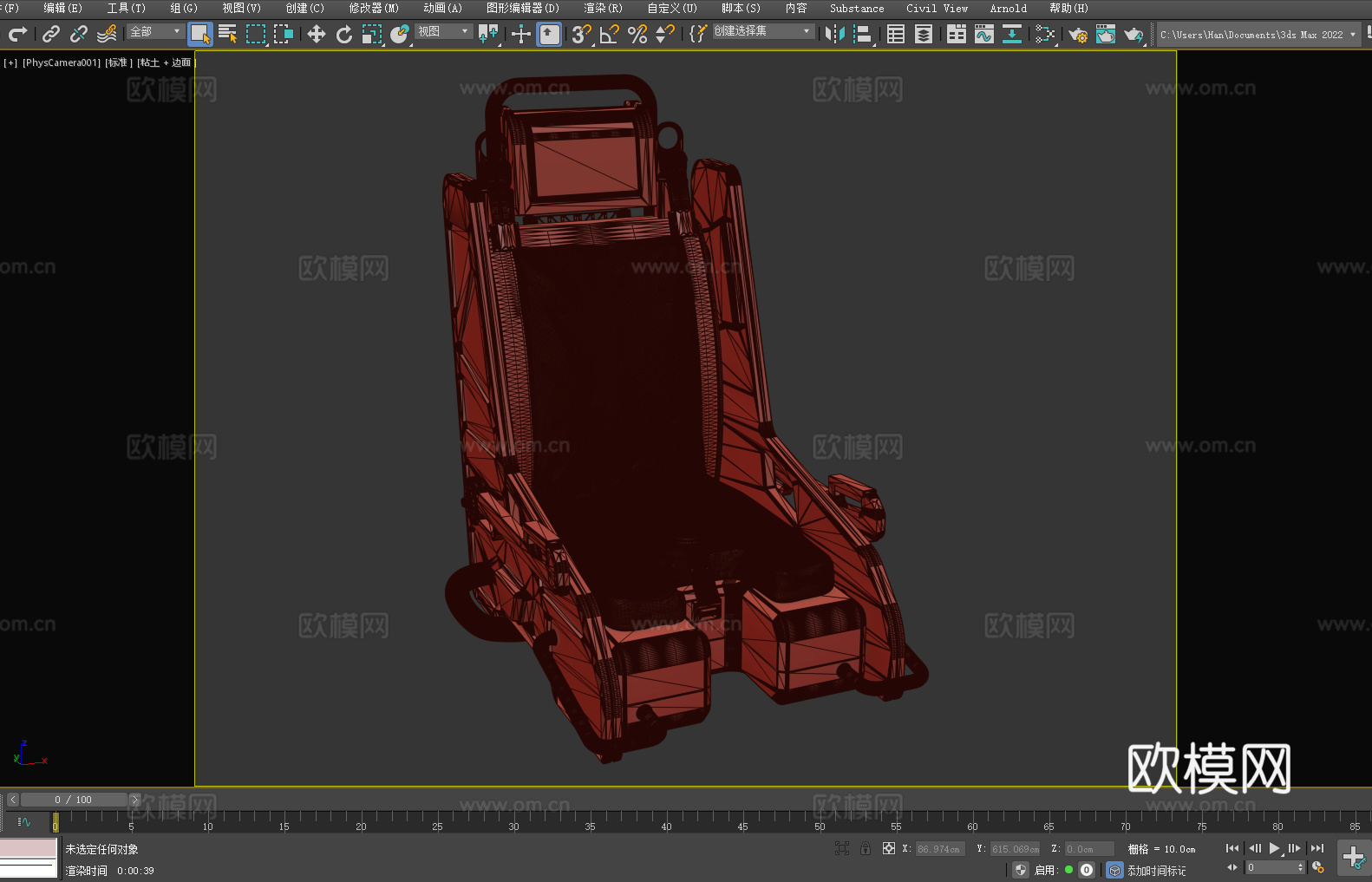Click the Next Frame playback button

point(1295,848)
